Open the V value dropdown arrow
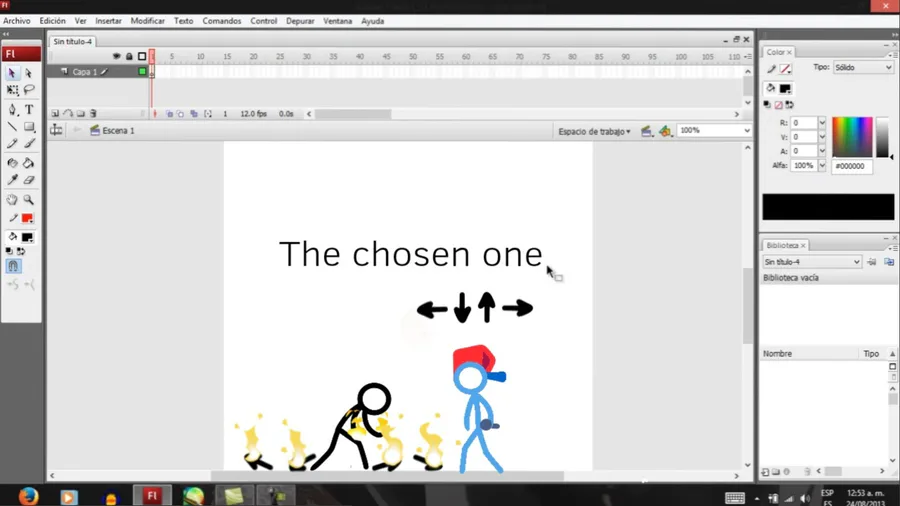 pyautogui.click(x=822, y=137)
